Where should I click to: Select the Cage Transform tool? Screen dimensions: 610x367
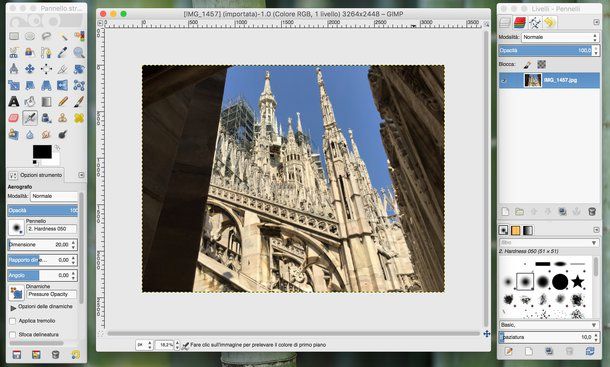(x=79, y=85)
